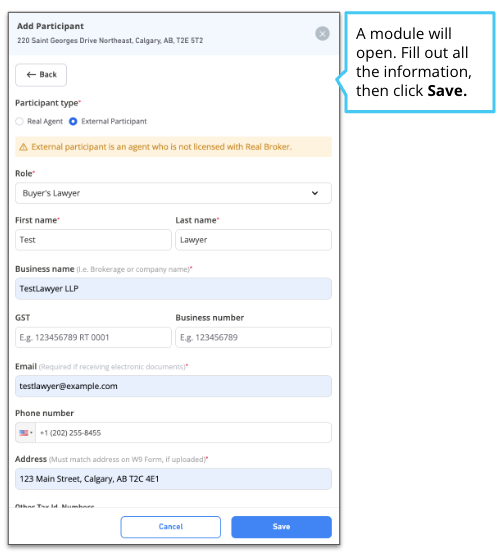Click the Address input field
Screen dimensions: 502x557
coord(173,479)
